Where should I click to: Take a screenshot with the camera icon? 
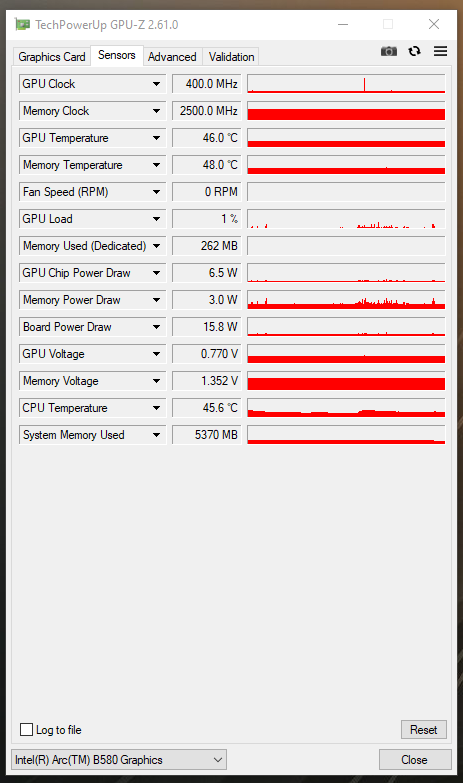click(x=389, y=51)
